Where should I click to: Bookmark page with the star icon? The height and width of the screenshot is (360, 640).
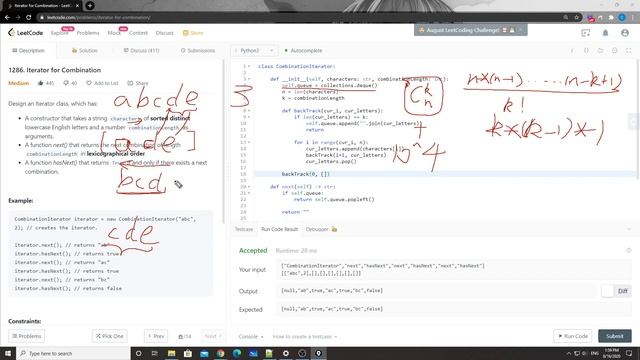tap(577, 18)
